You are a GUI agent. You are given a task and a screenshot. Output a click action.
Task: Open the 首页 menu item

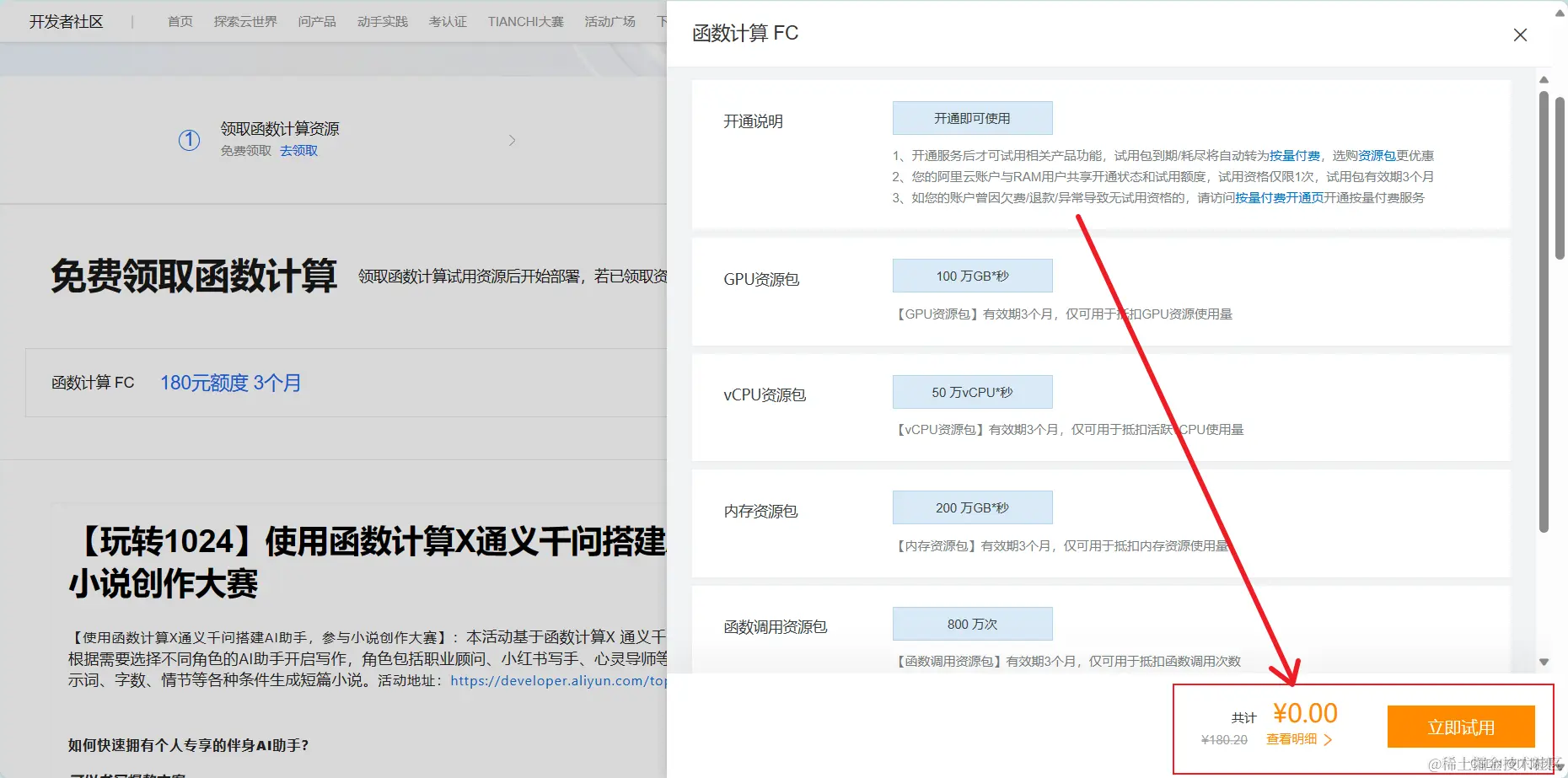pos(179,21)
